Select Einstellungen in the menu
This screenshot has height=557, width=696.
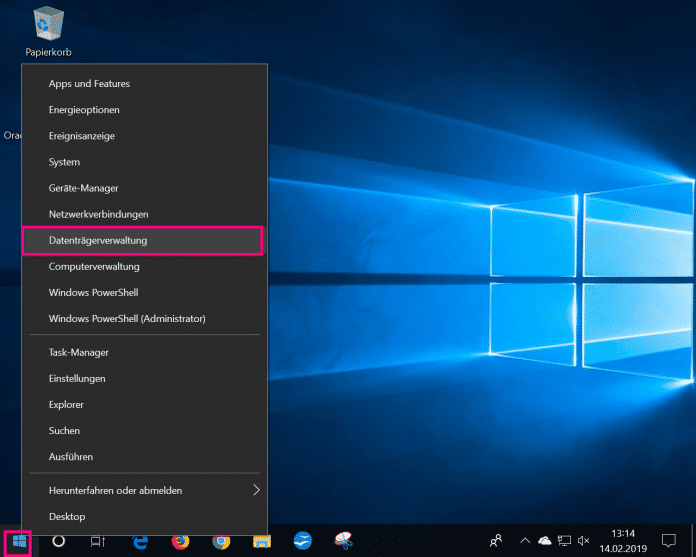pyautogui.click(x=77, y=378)
